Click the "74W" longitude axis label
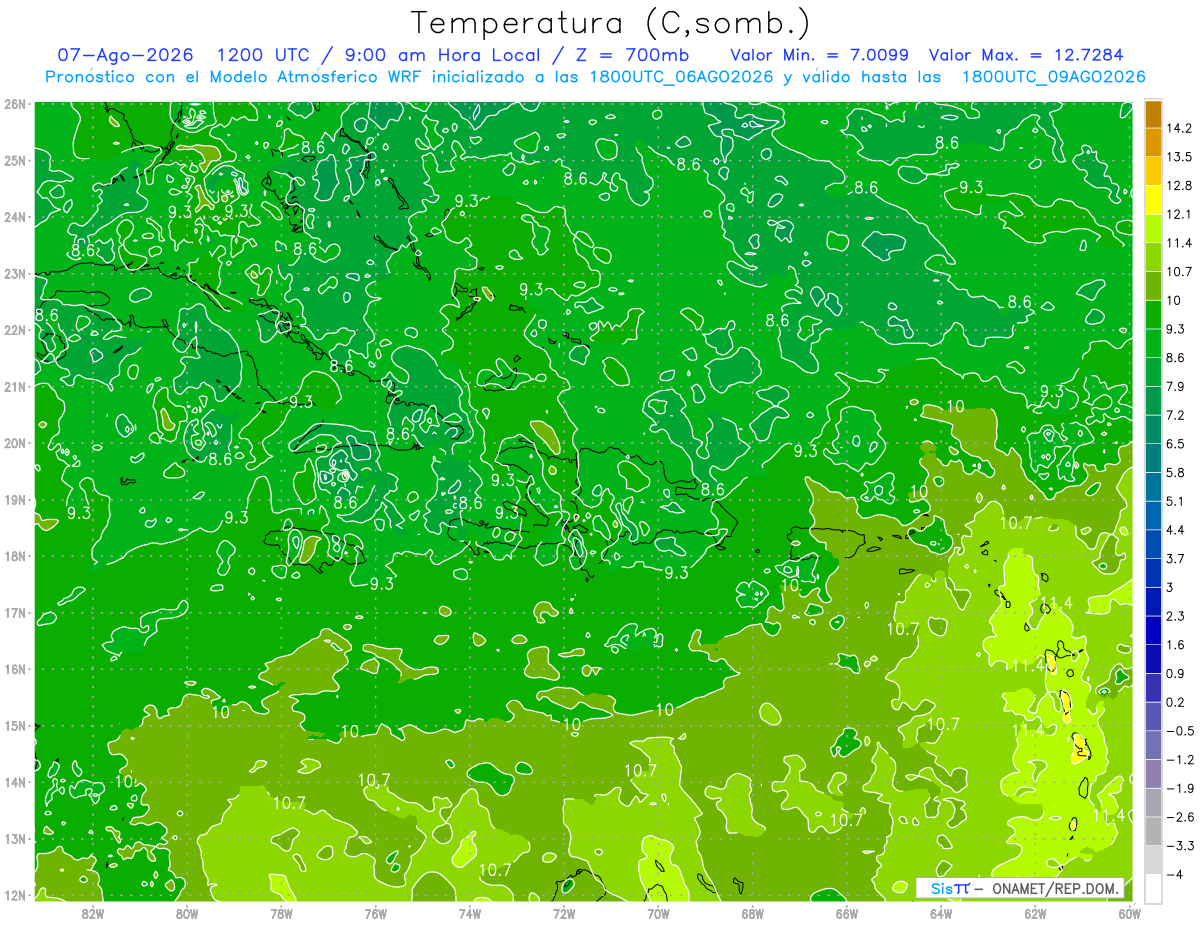The height and width of the screenshot is (927, 1200). point(470,913)
